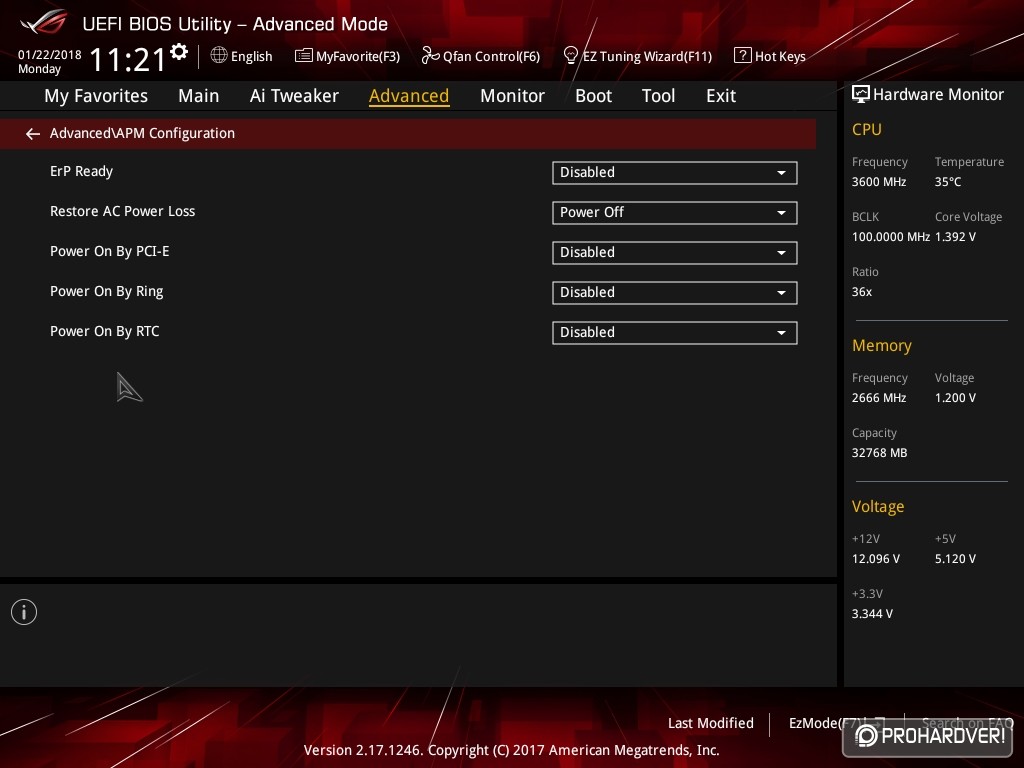Click the Last Modified button
This screenshot has height=768, width=1024.
click(711, 723)
